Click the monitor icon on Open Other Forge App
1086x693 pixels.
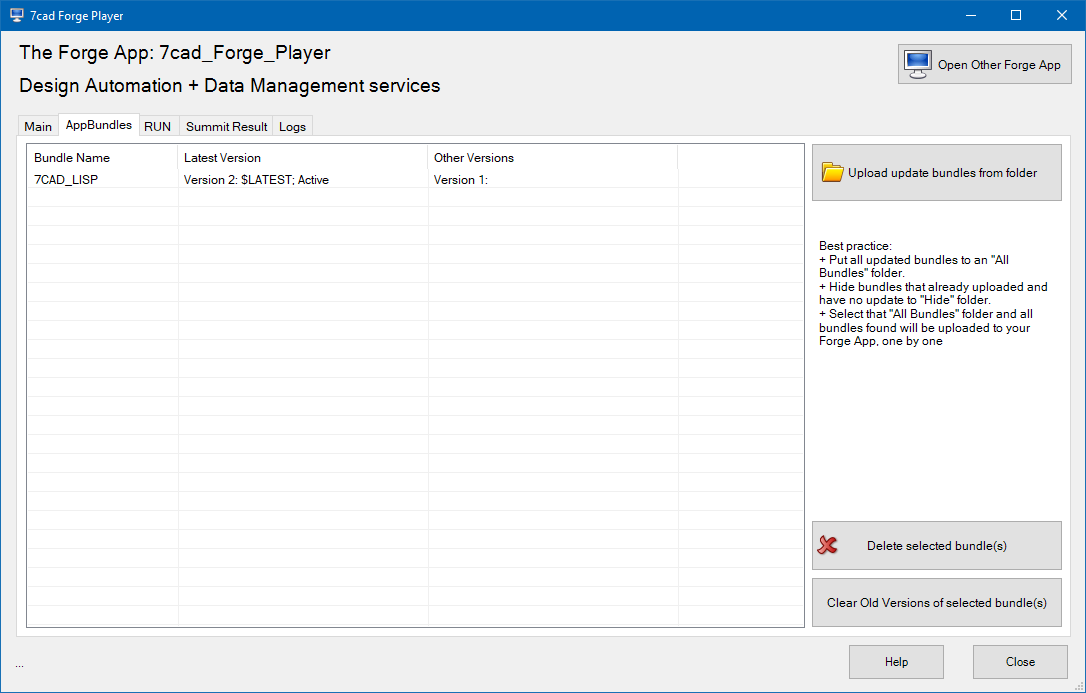click(x=918, y=64)
